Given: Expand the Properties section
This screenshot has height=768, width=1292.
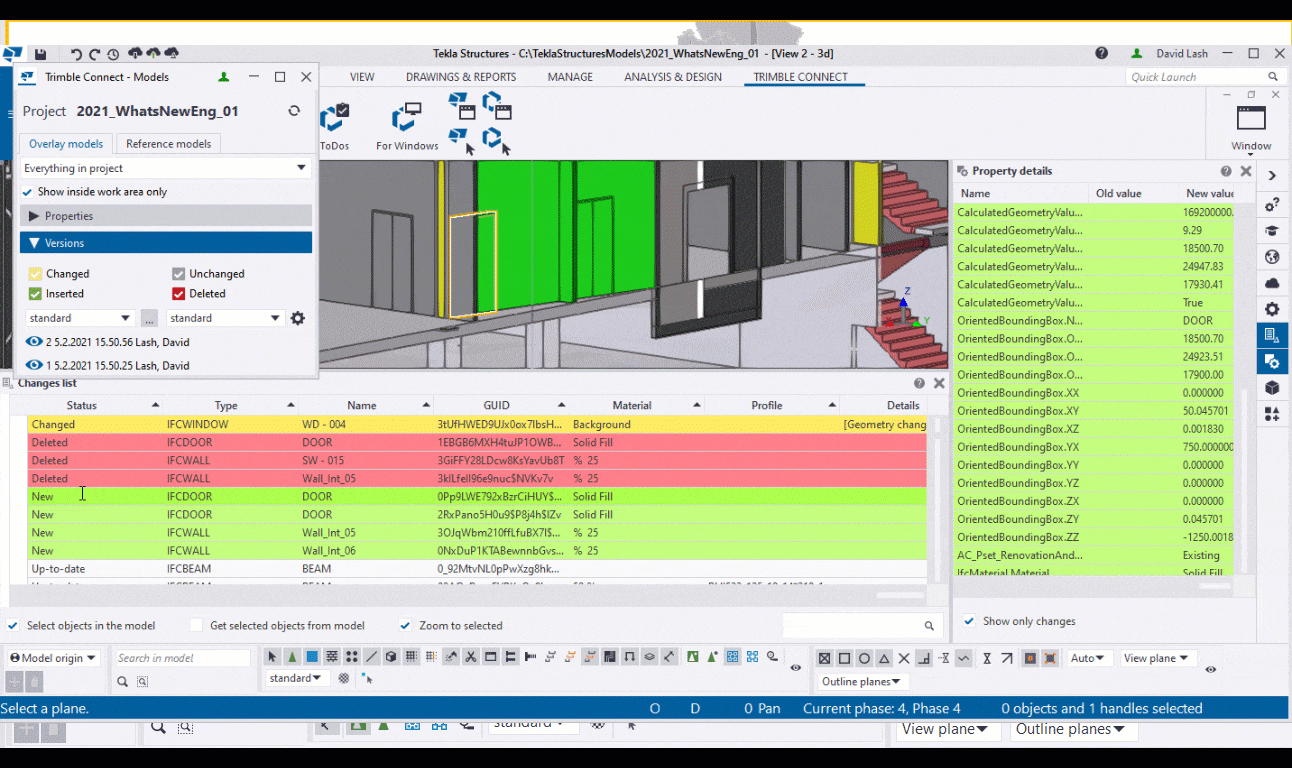Looking at the screenshot, I should 165,216.
